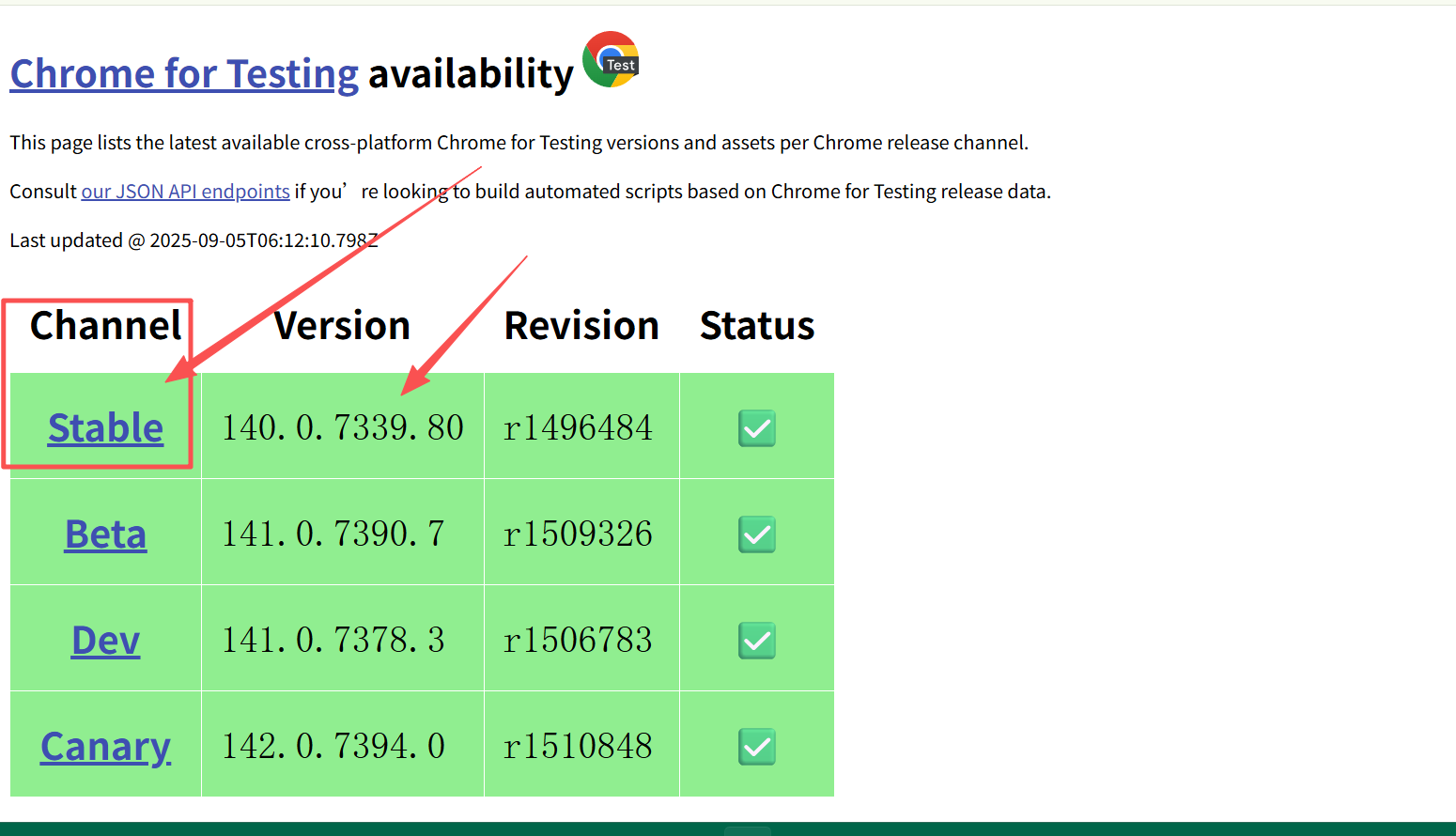Click the Dev row status checkmark icon
Image resolution: width=1456 pixels, height=836 pixels.
click(756, 641)
